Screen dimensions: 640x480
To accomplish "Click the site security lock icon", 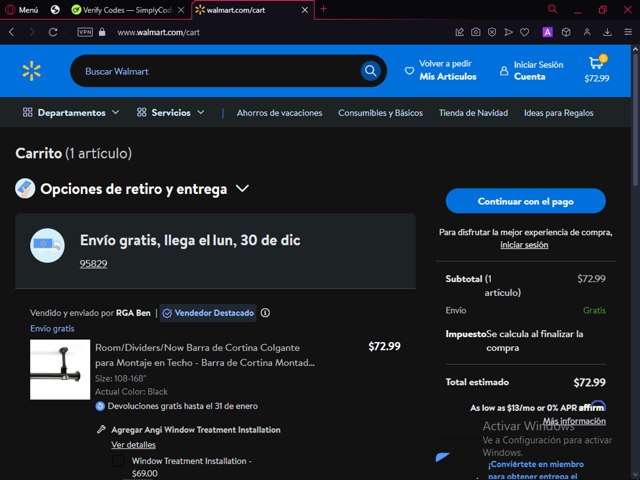I will pyautogui.click(x=102, y=32).
